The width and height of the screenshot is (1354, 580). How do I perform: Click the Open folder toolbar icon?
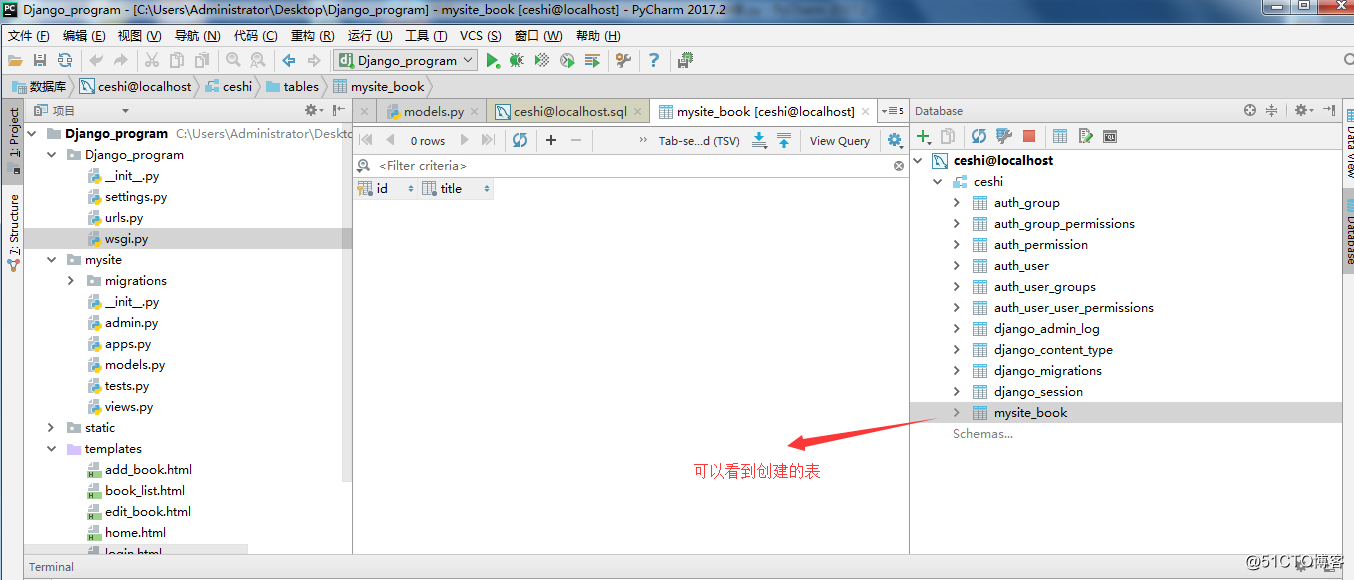point(15,61)
